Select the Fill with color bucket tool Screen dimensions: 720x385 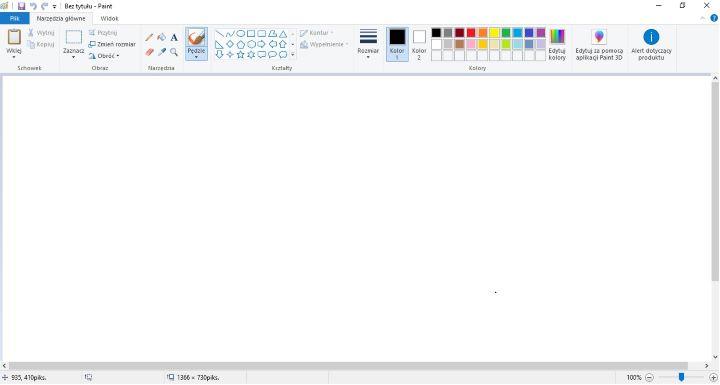(x=161, y=38)
